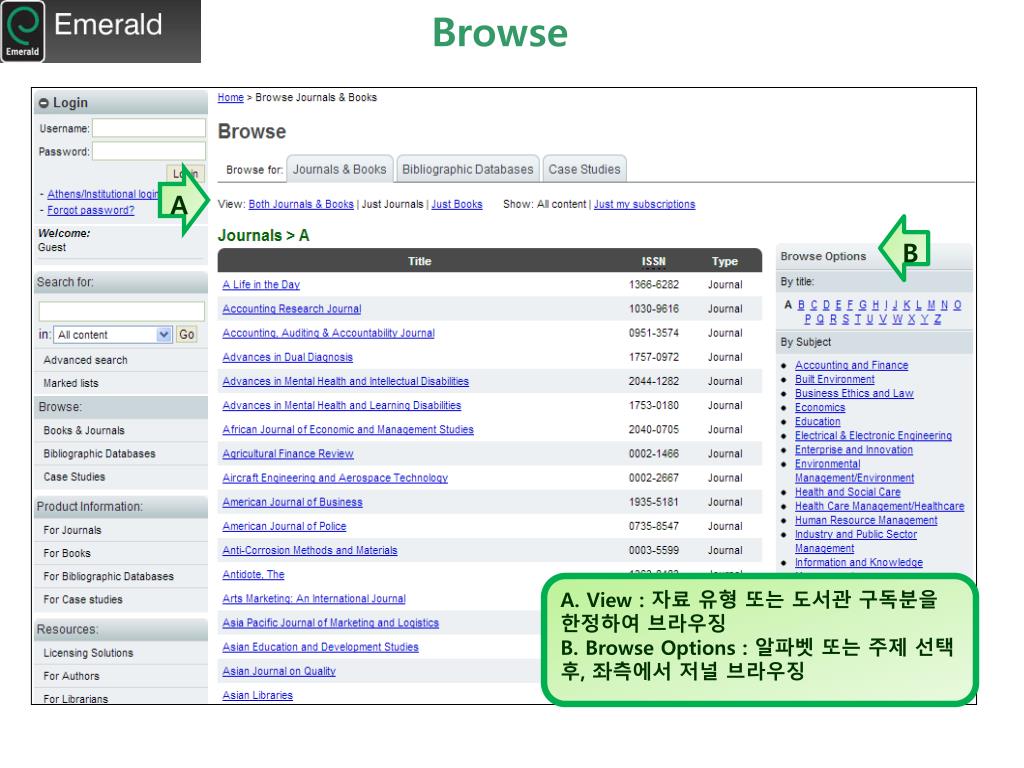Viewport: 1024px width, 768px height.
Task: Open Anti-Corrosion Methods and Materials
Action: click(x=310, y=551)
